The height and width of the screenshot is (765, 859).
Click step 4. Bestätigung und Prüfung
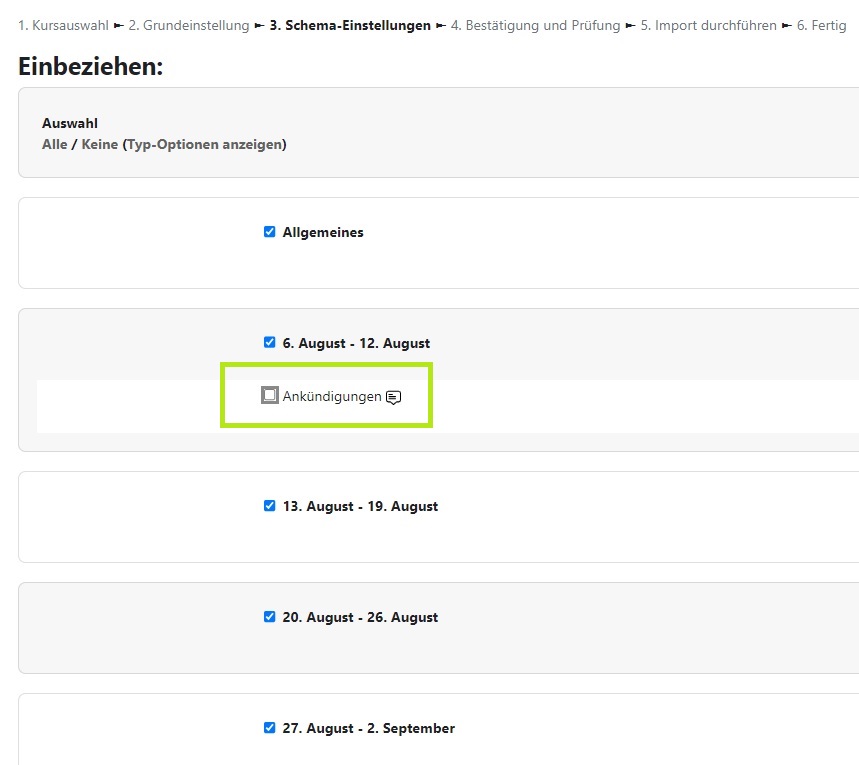pyautogui.click(x=535, y=25)
